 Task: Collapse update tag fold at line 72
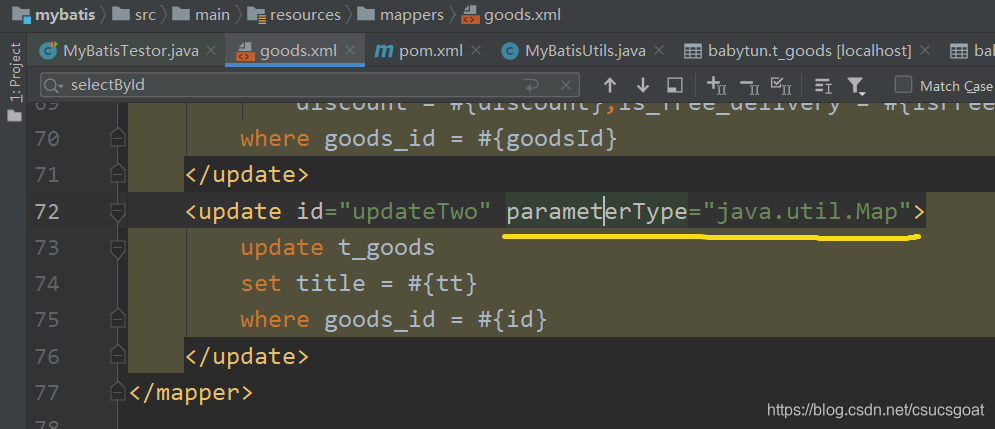pyautogui.click(x=117, y=211)
